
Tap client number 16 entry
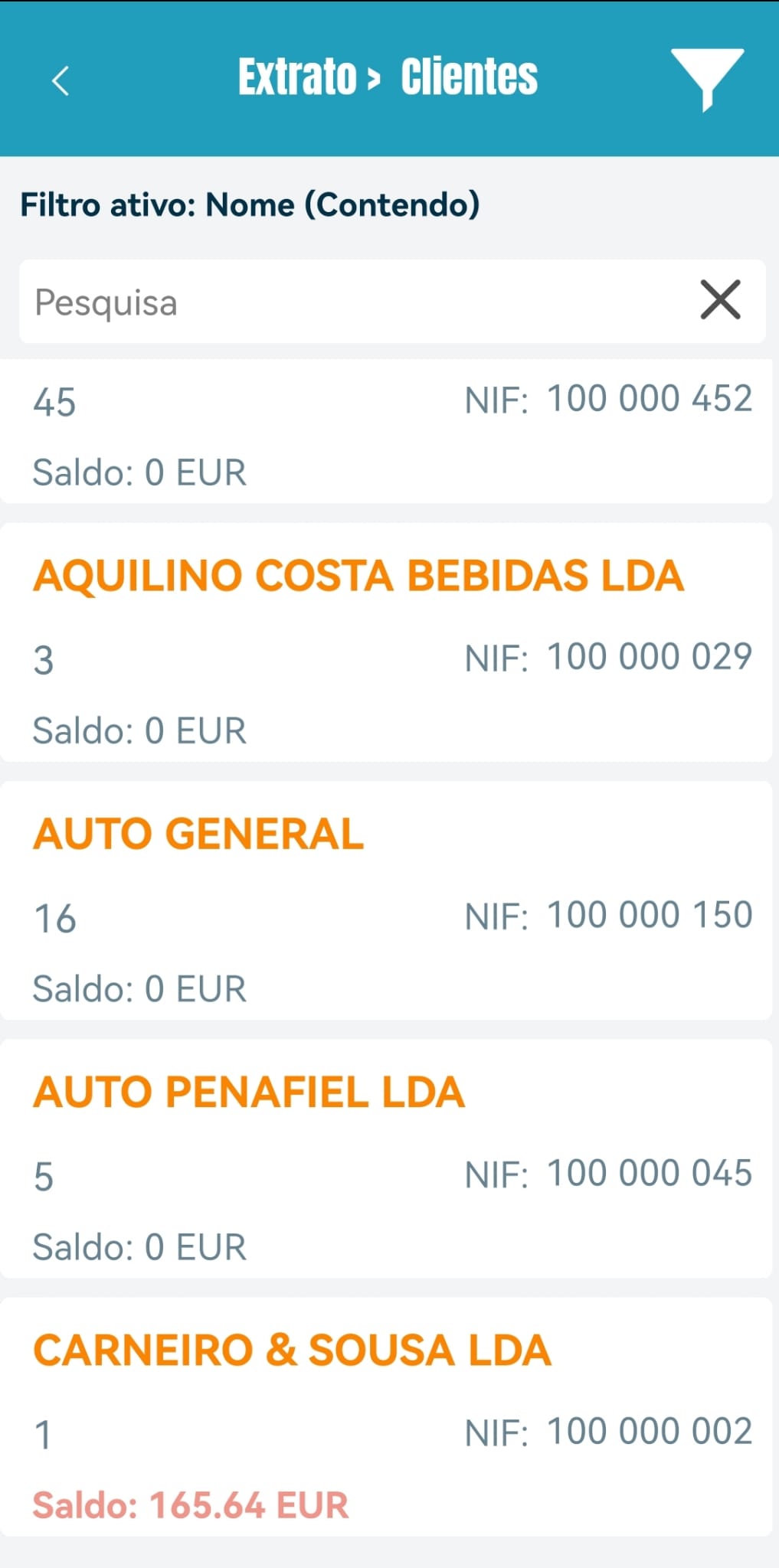pyautogui.click(x=55, y=918)
